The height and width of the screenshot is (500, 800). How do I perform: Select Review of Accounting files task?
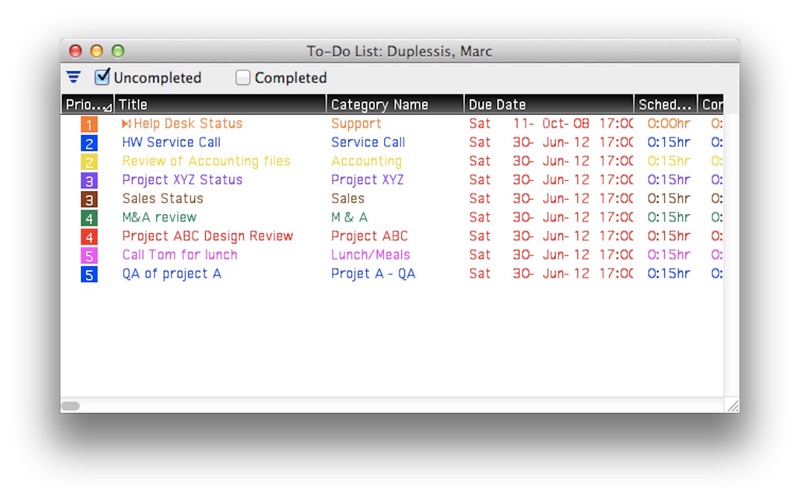point(206,161)
